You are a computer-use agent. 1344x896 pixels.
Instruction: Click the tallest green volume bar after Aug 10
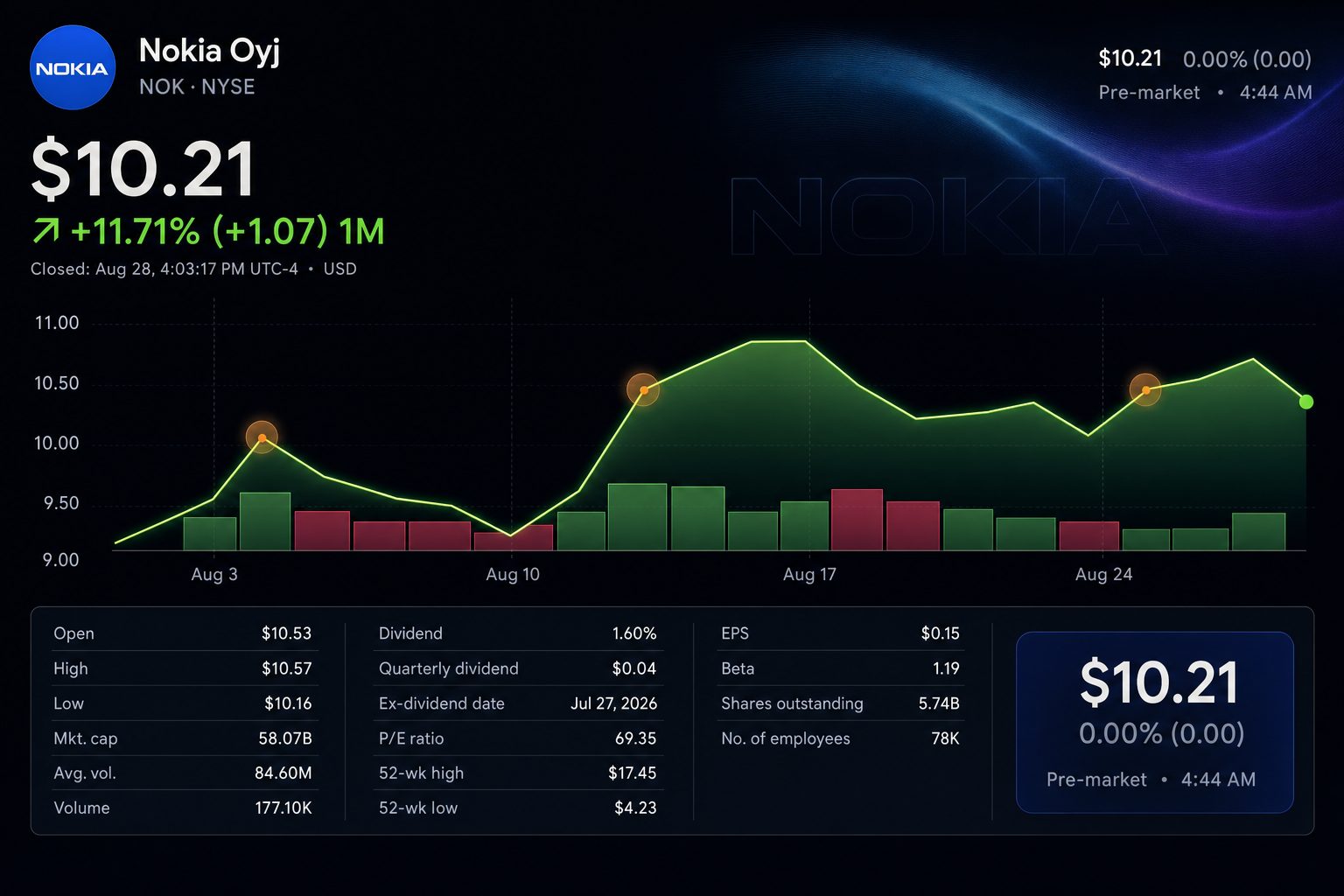pyautogui.click(x=637, y=516)
